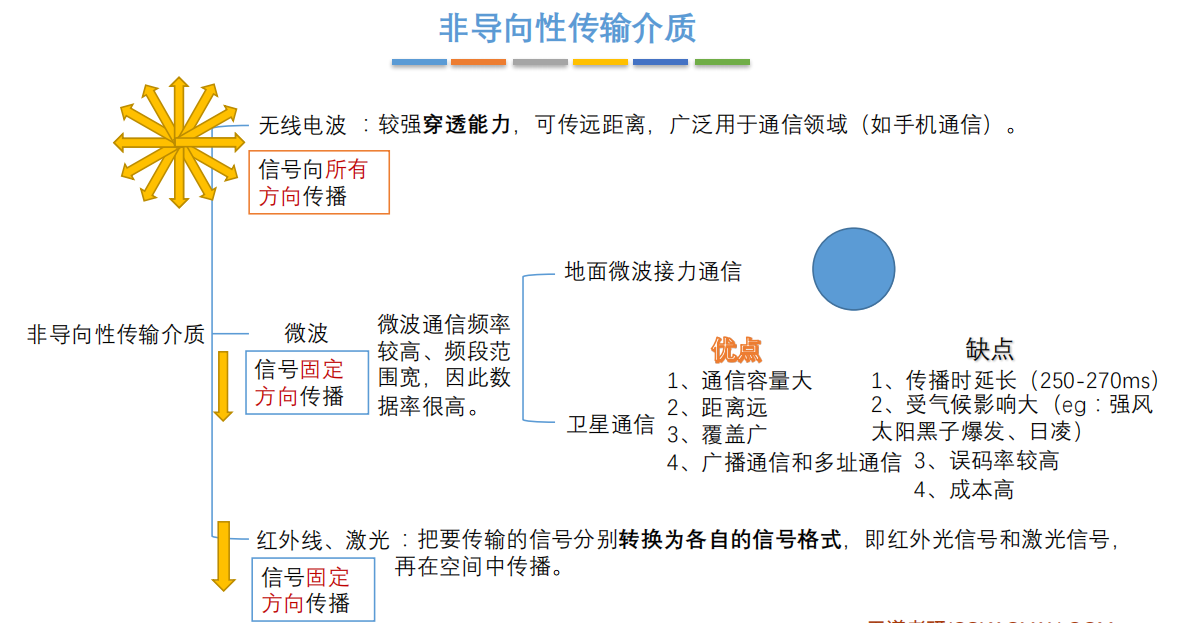This screenshot has width=1193, height=623.
Task: Toggle the orange 信号向所有方向传播 box
Action: tap(318, 182)
